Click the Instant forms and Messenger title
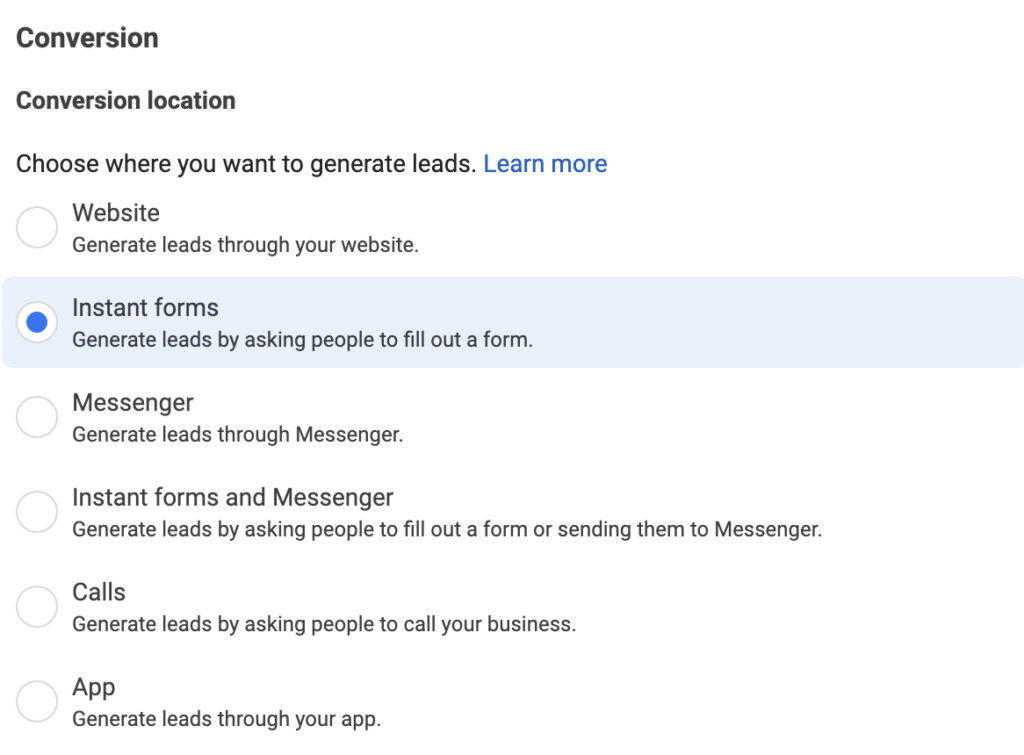The width and height of the screenshot is (1024, 755). pos(232,498)
